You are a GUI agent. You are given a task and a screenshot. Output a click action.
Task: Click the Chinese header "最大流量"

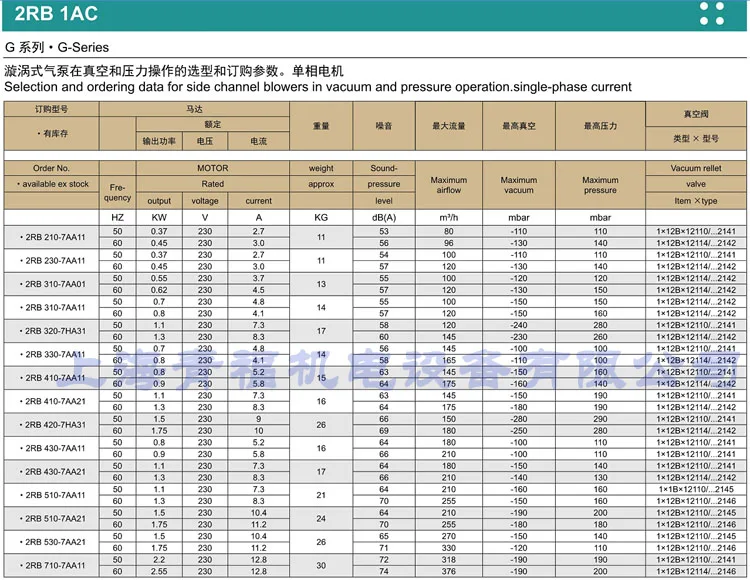click(449, 126)
